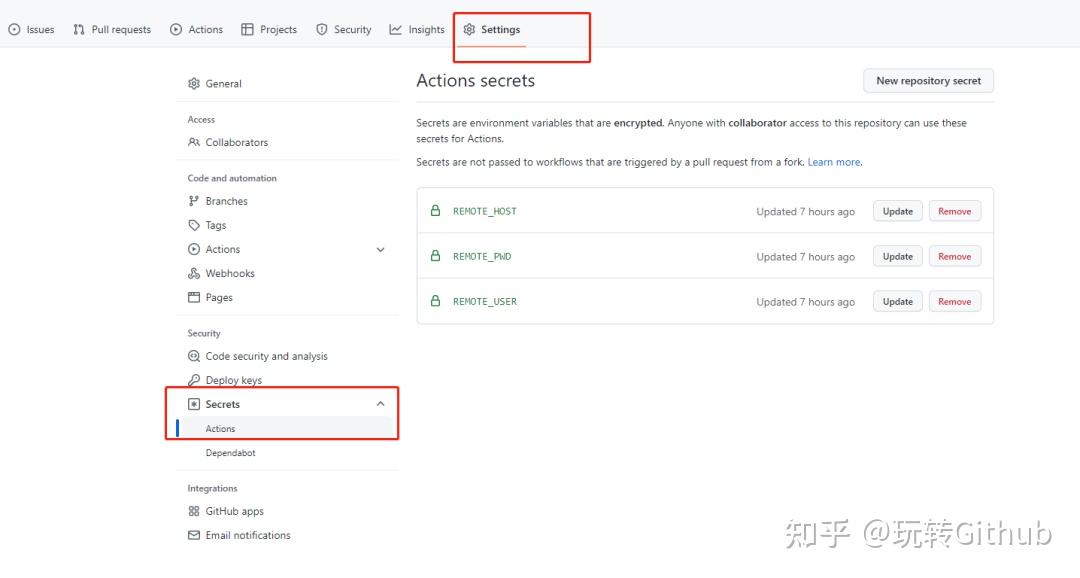Select the Tags icon in sidebar
The width and height of the screenshot is (1080, 578).
coord(194,225)
